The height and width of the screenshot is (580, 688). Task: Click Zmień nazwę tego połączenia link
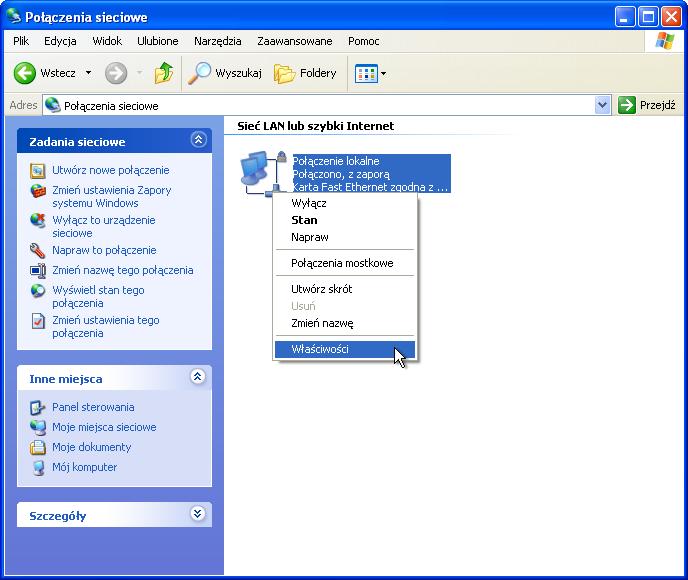point(122,270)
